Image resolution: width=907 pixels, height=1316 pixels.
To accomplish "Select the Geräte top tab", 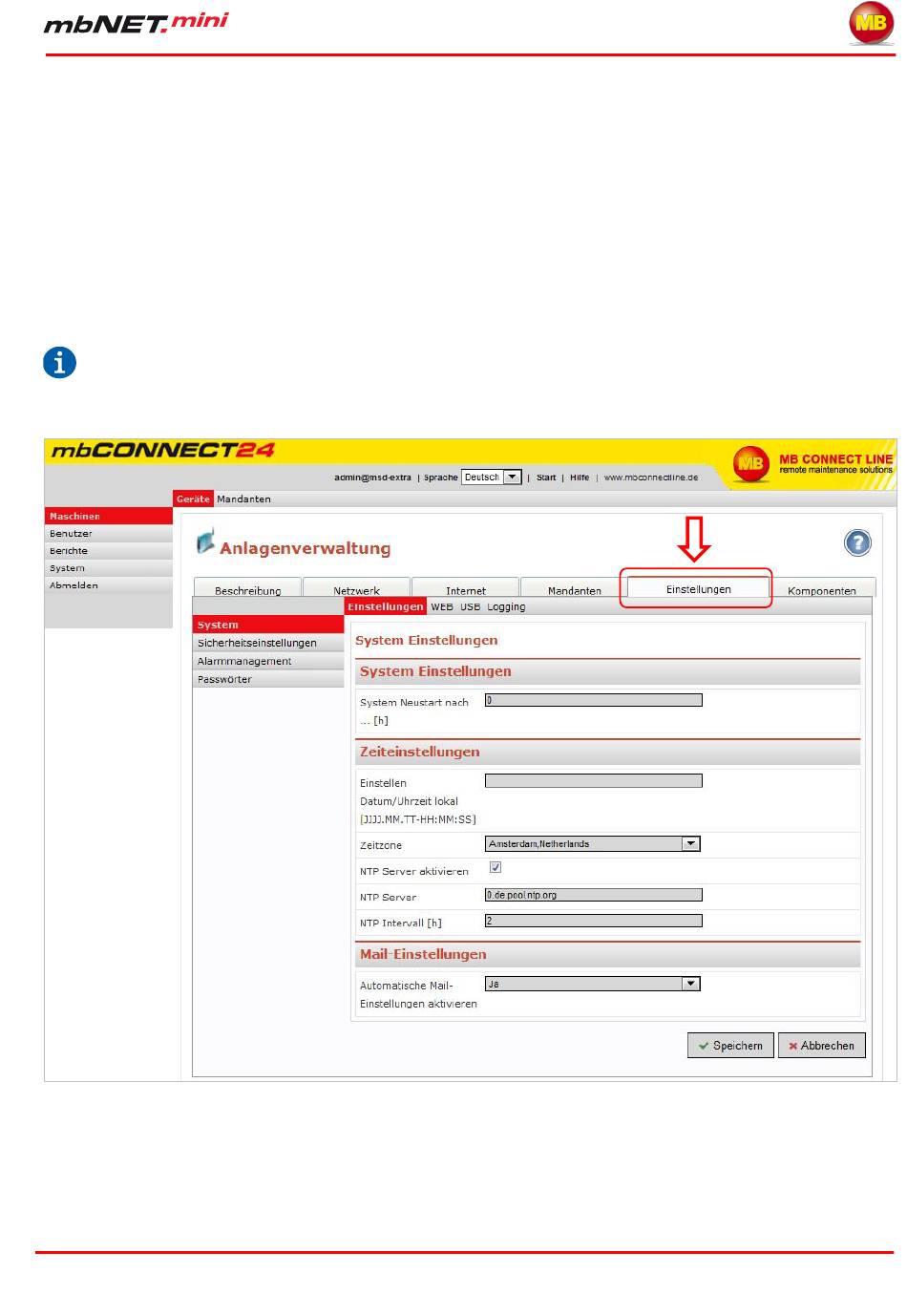I will (193, 499).
